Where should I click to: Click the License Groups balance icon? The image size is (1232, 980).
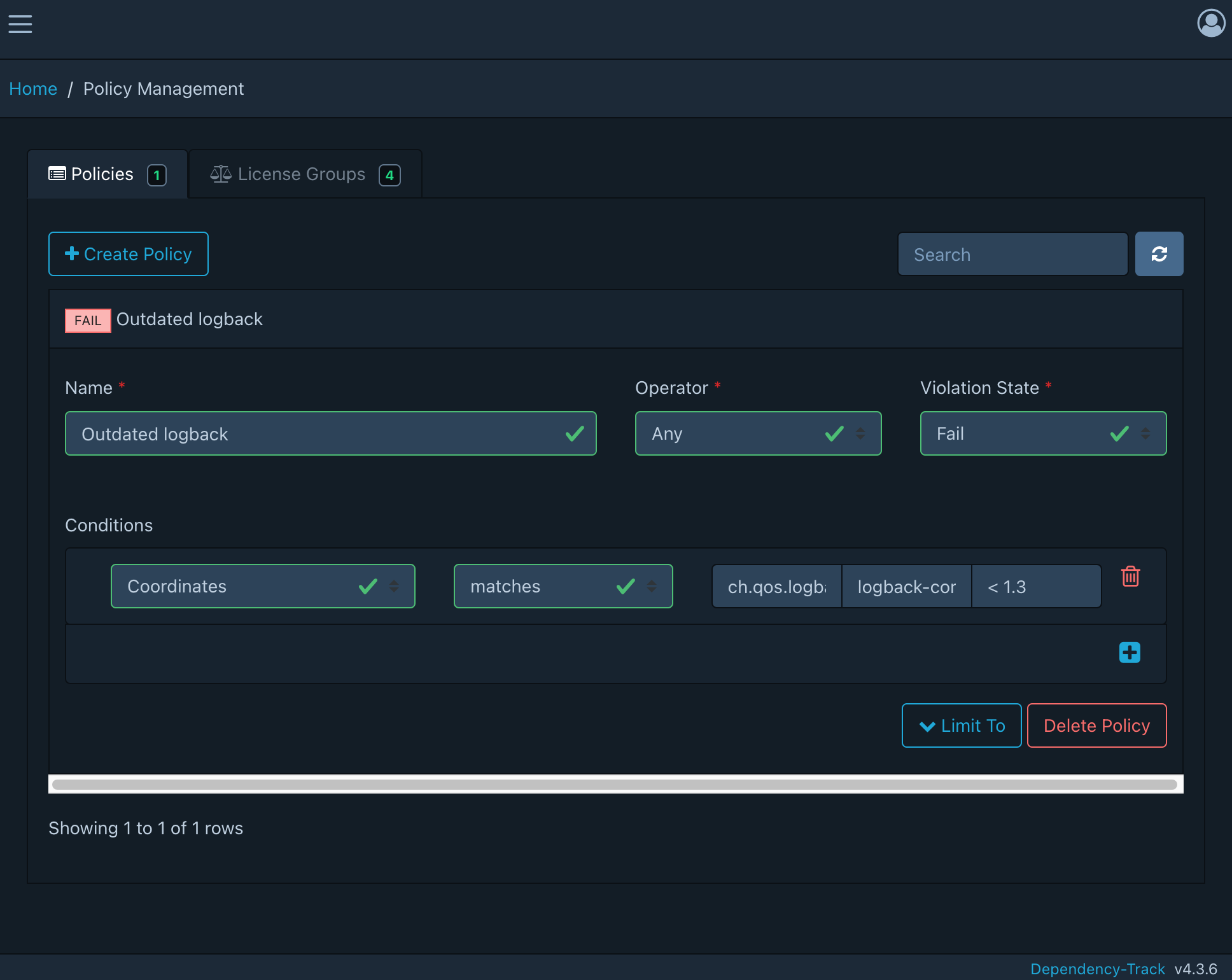click(x=219, y=173)
